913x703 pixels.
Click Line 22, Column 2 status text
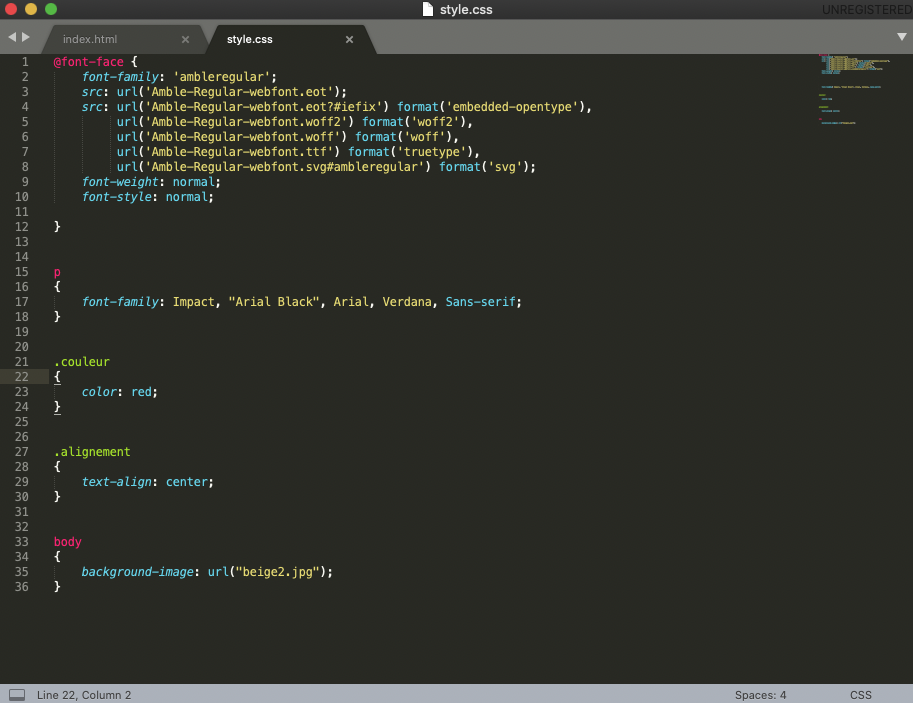(x=84, y=694)
